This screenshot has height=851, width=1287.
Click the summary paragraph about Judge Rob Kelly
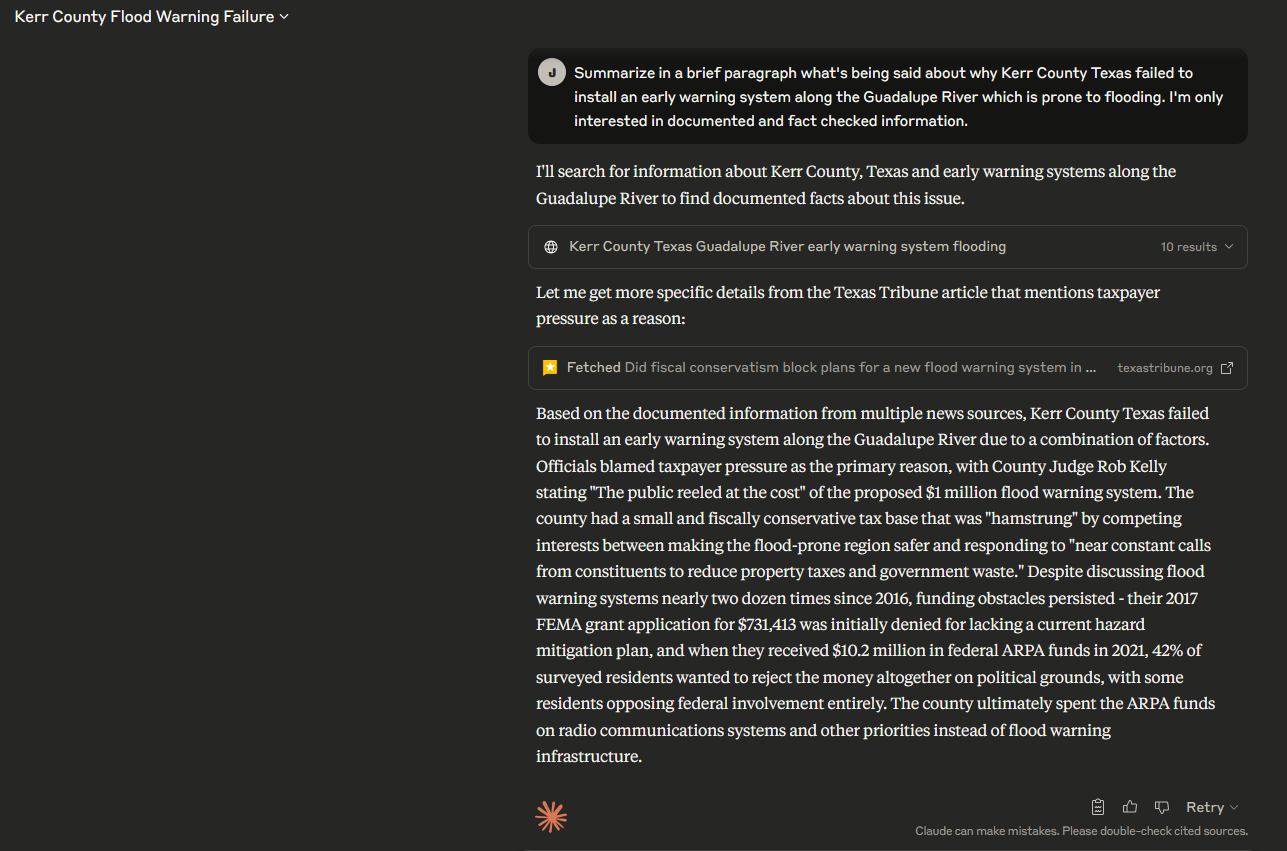876,584
